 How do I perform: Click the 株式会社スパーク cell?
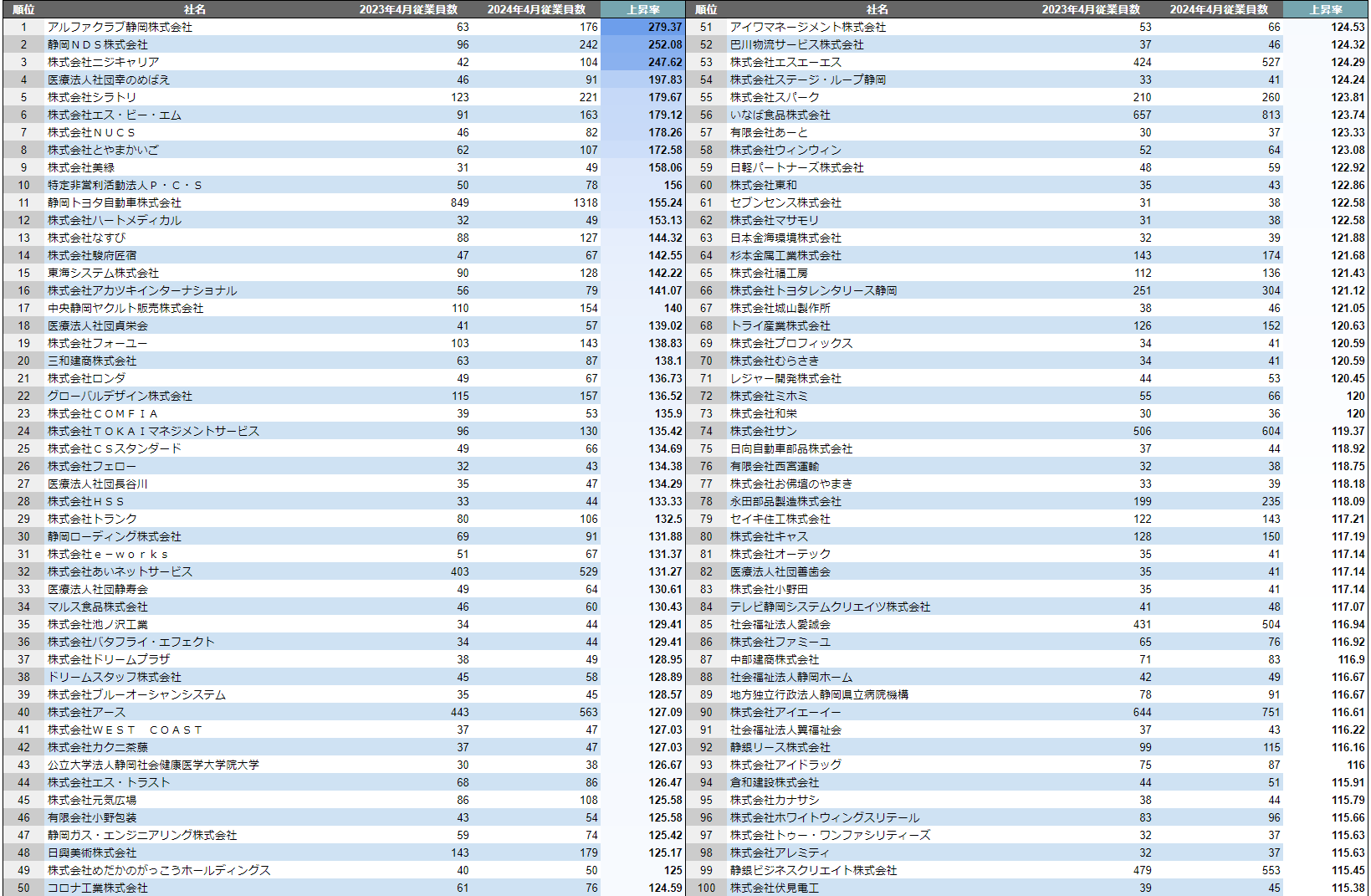tap(775, 97)
